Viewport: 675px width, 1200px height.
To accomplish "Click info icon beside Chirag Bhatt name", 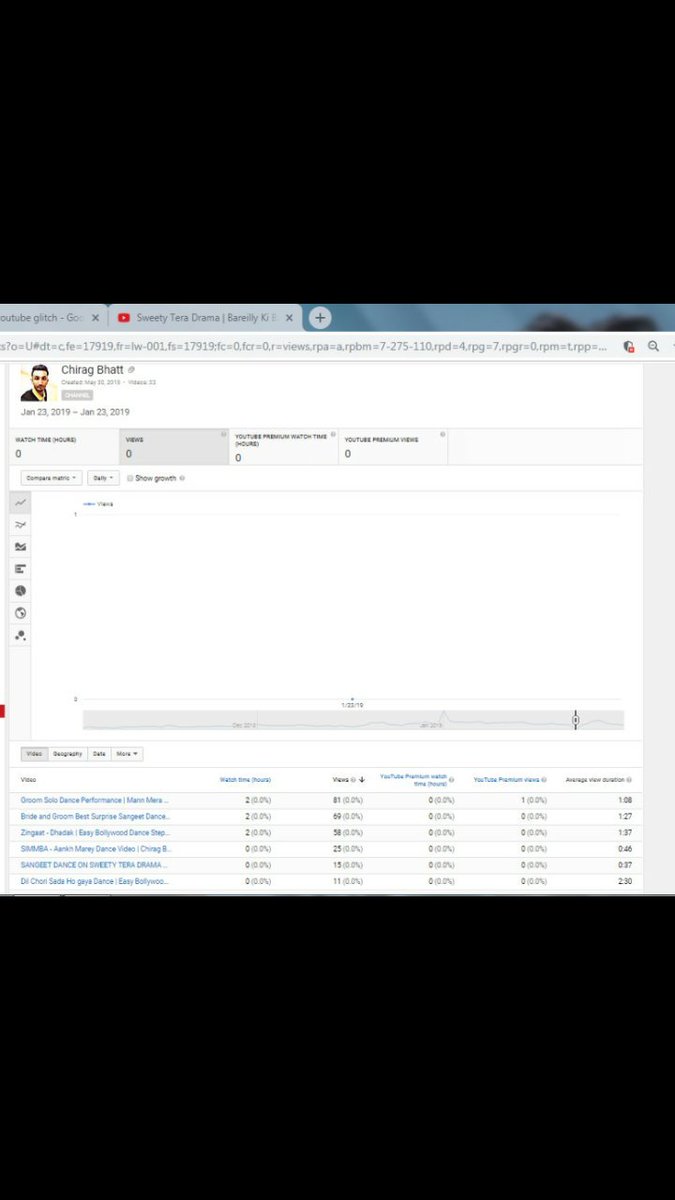I will tap(131, 371).
